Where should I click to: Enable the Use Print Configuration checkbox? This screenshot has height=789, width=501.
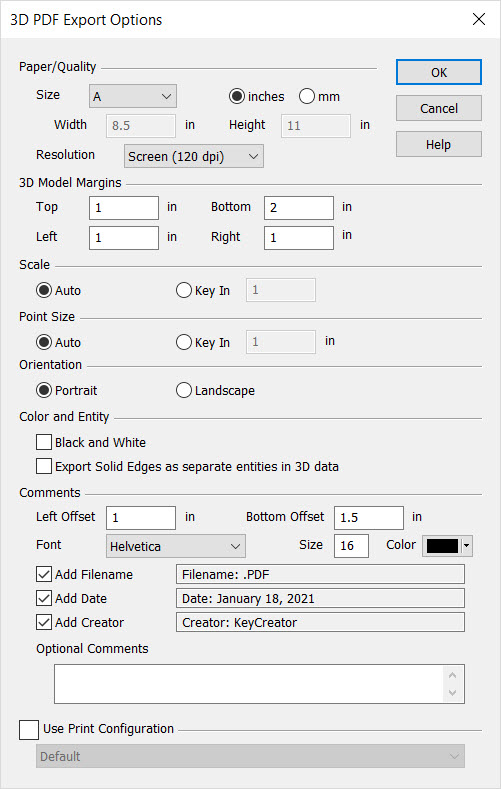[29, 730]
